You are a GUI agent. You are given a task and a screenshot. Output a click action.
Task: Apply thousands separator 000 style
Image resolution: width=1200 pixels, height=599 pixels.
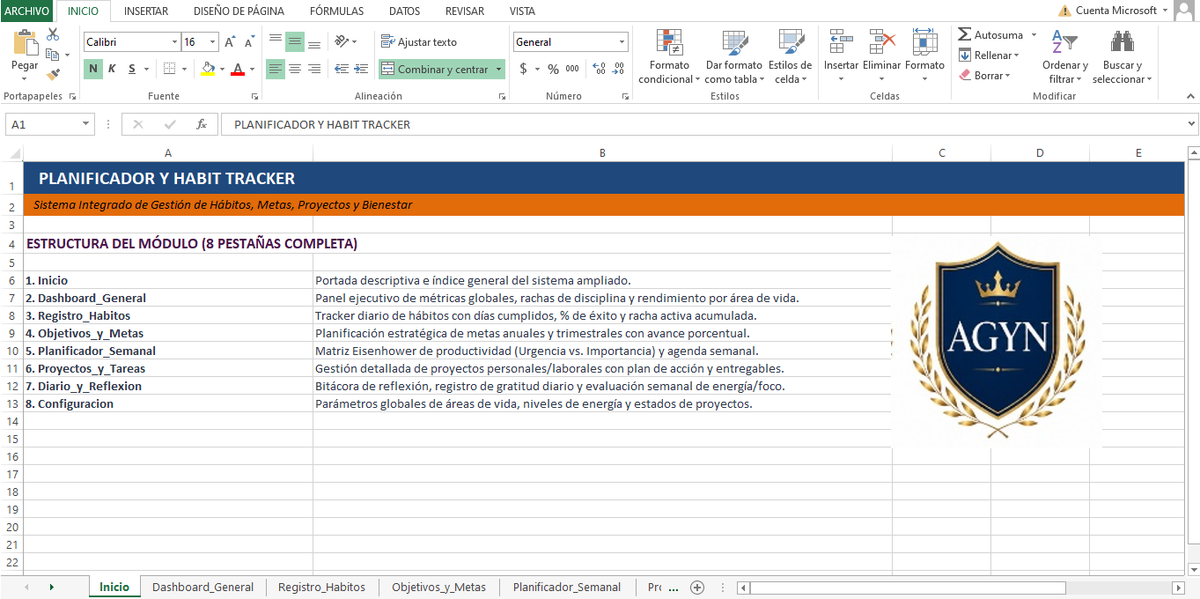[x=572, y=69]
